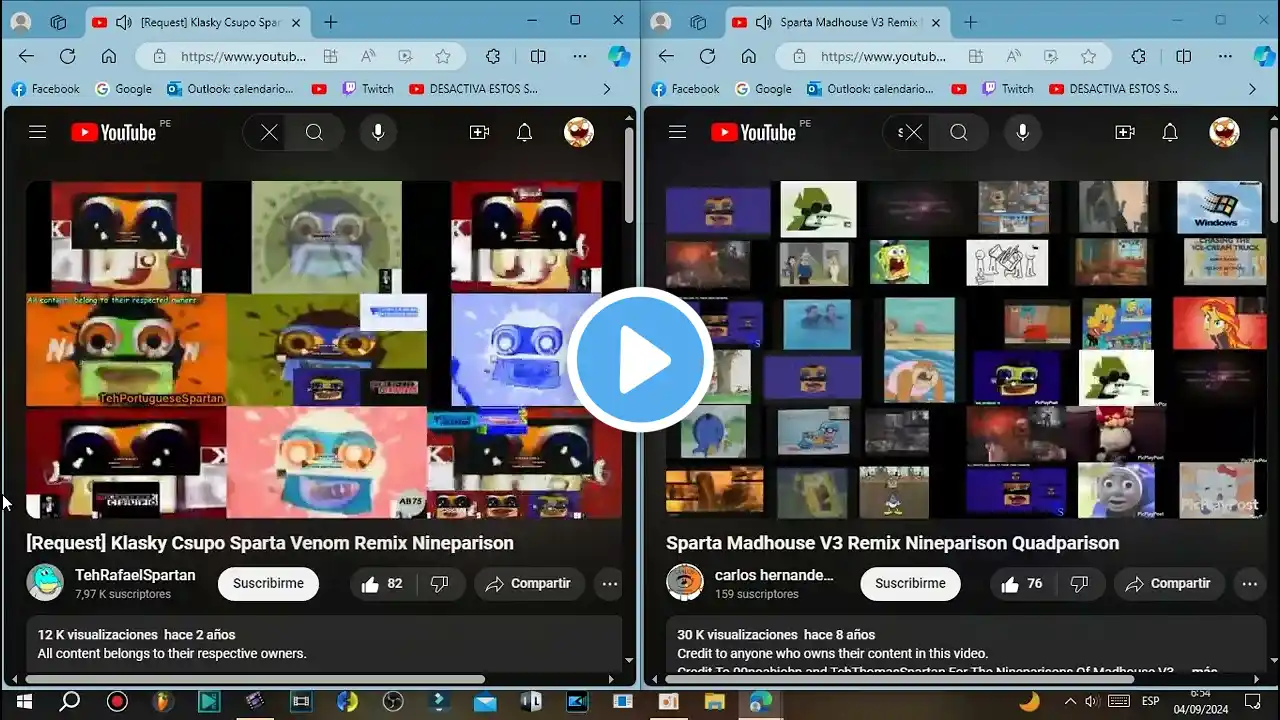Show hidden system tray icons chevron
This screenshot has height=720, width=1280.
coord(1069,701)
